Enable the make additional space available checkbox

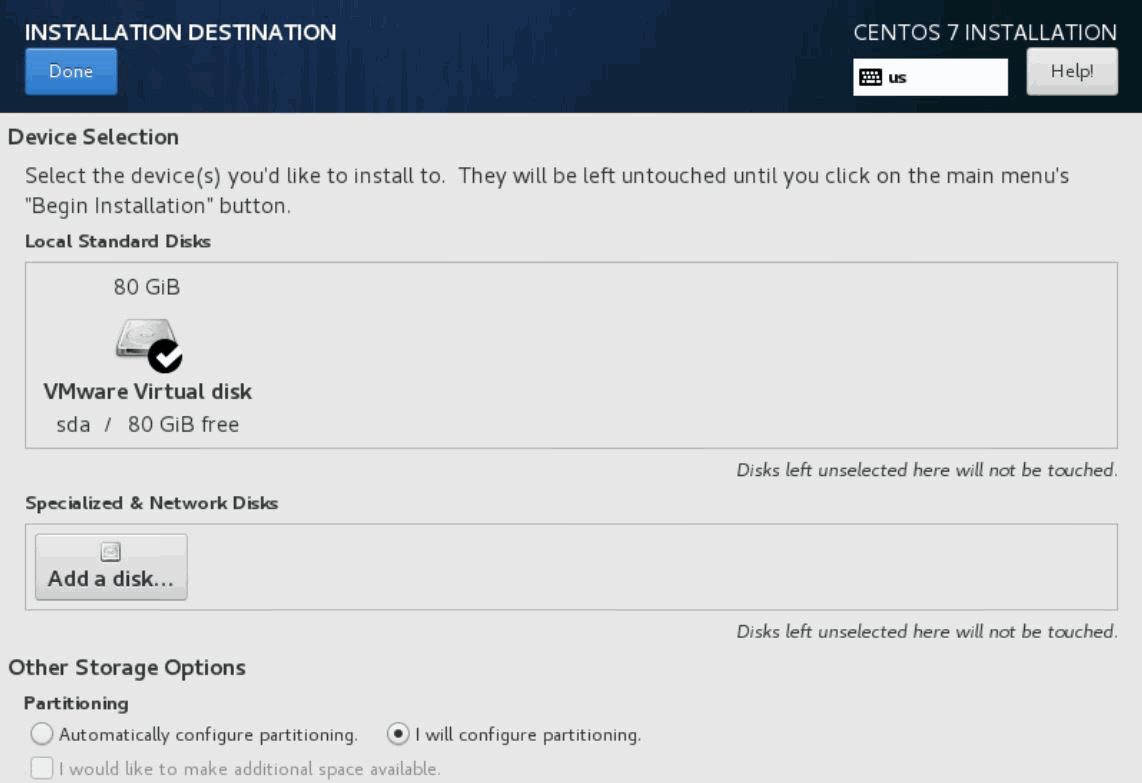click(42, 769)
